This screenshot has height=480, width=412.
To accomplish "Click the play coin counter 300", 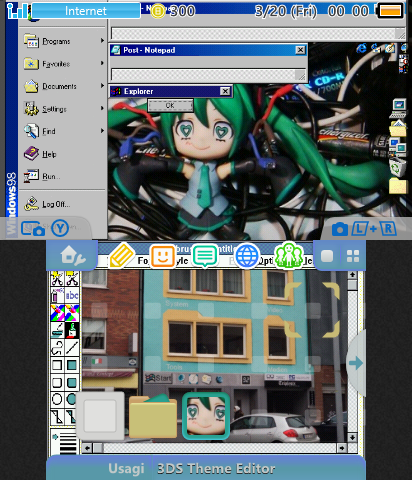I will [173, 11].
